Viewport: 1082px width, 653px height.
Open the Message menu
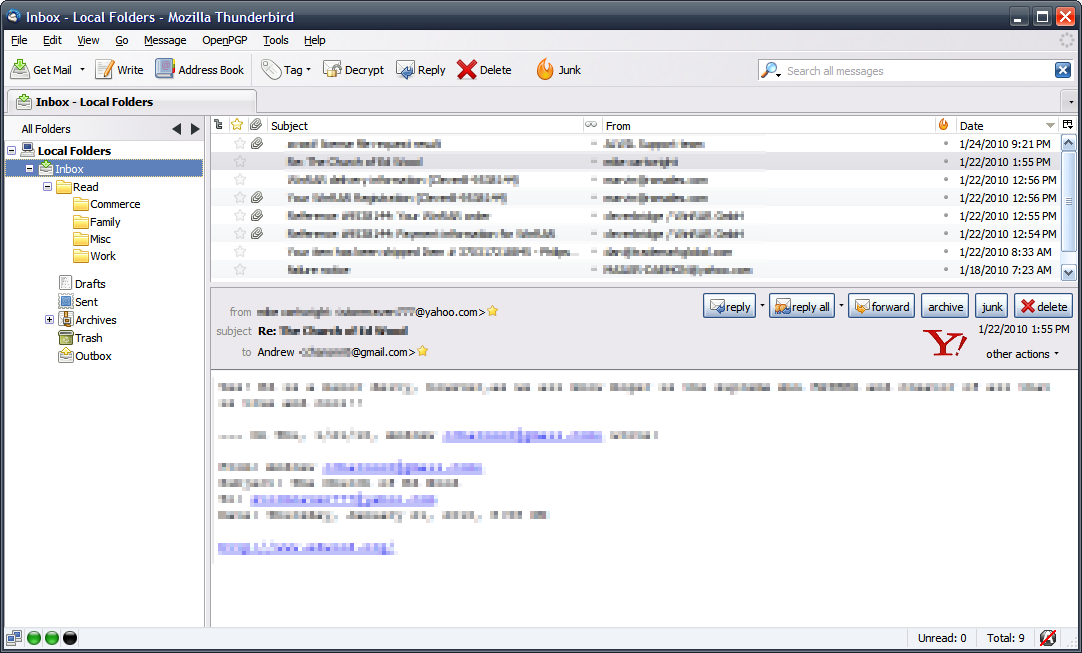pyautogui.click(x=165, y=40)
